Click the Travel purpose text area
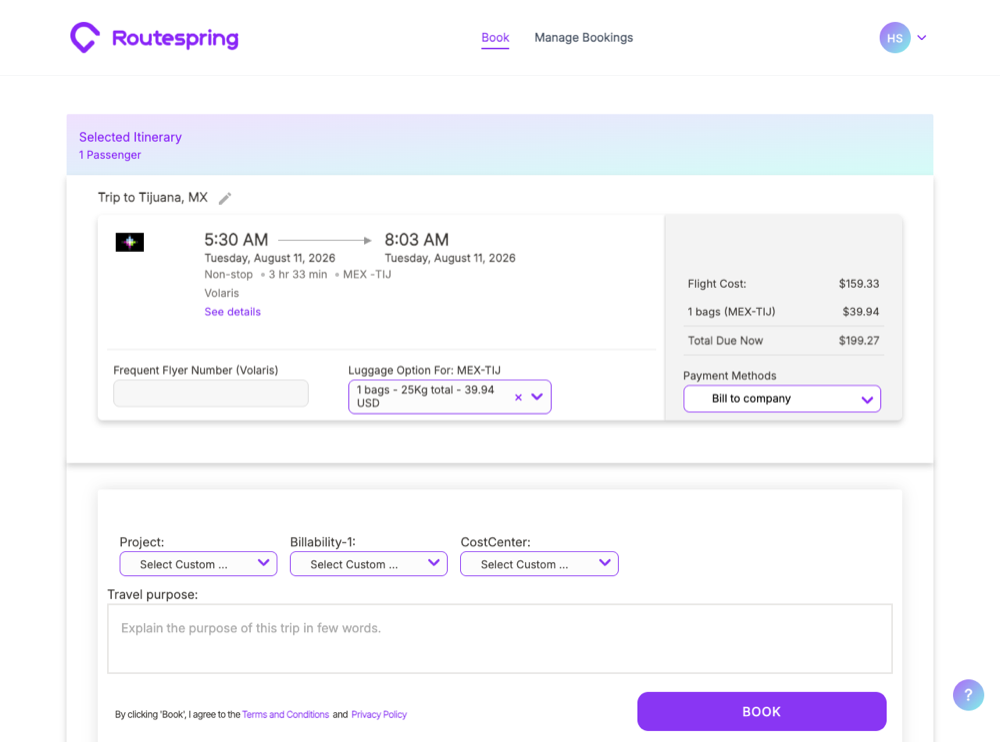The image size is (1000, 742). coord(500,639)
